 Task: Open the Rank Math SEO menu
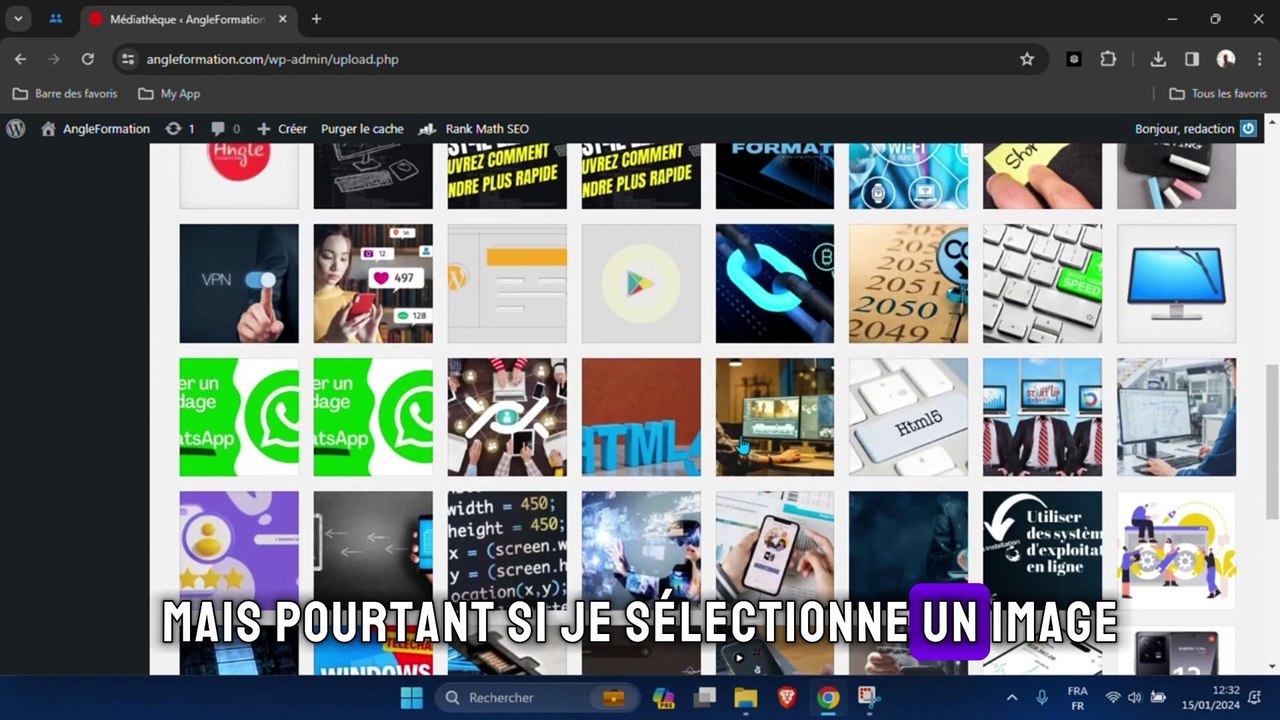click(x=474, y=128)
